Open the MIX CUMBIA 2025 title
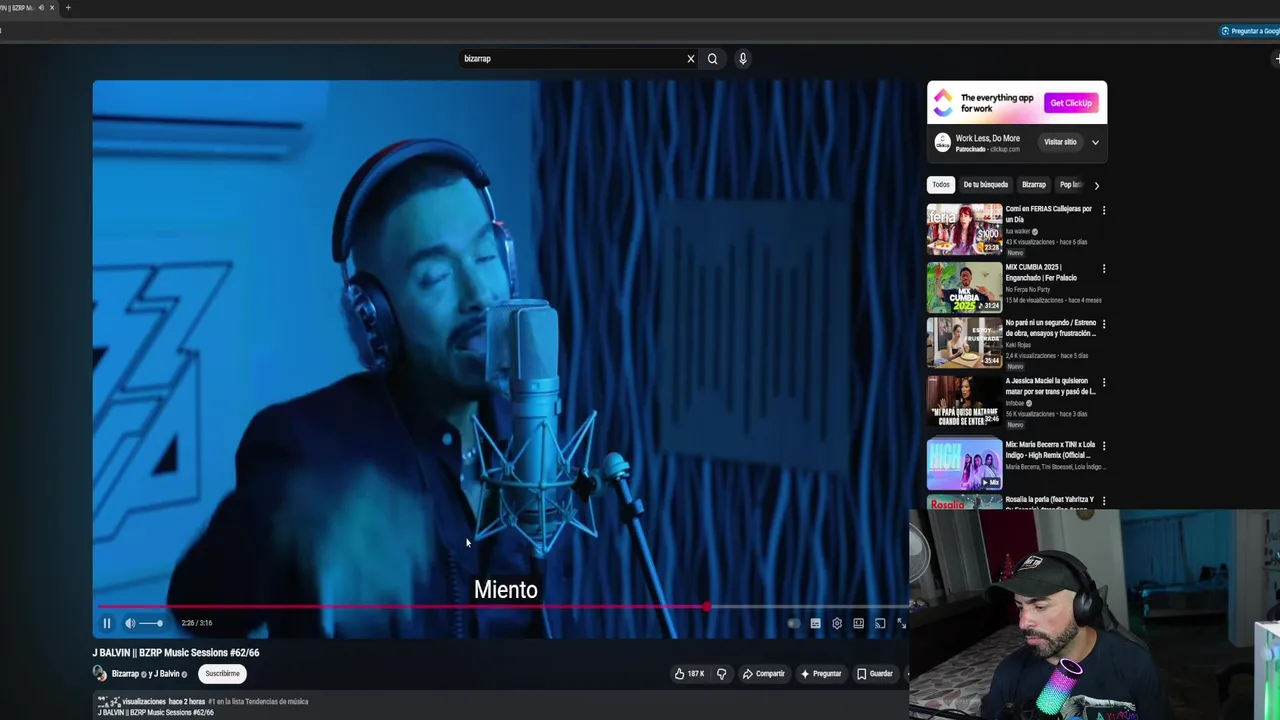 [x=1042, y=273]
